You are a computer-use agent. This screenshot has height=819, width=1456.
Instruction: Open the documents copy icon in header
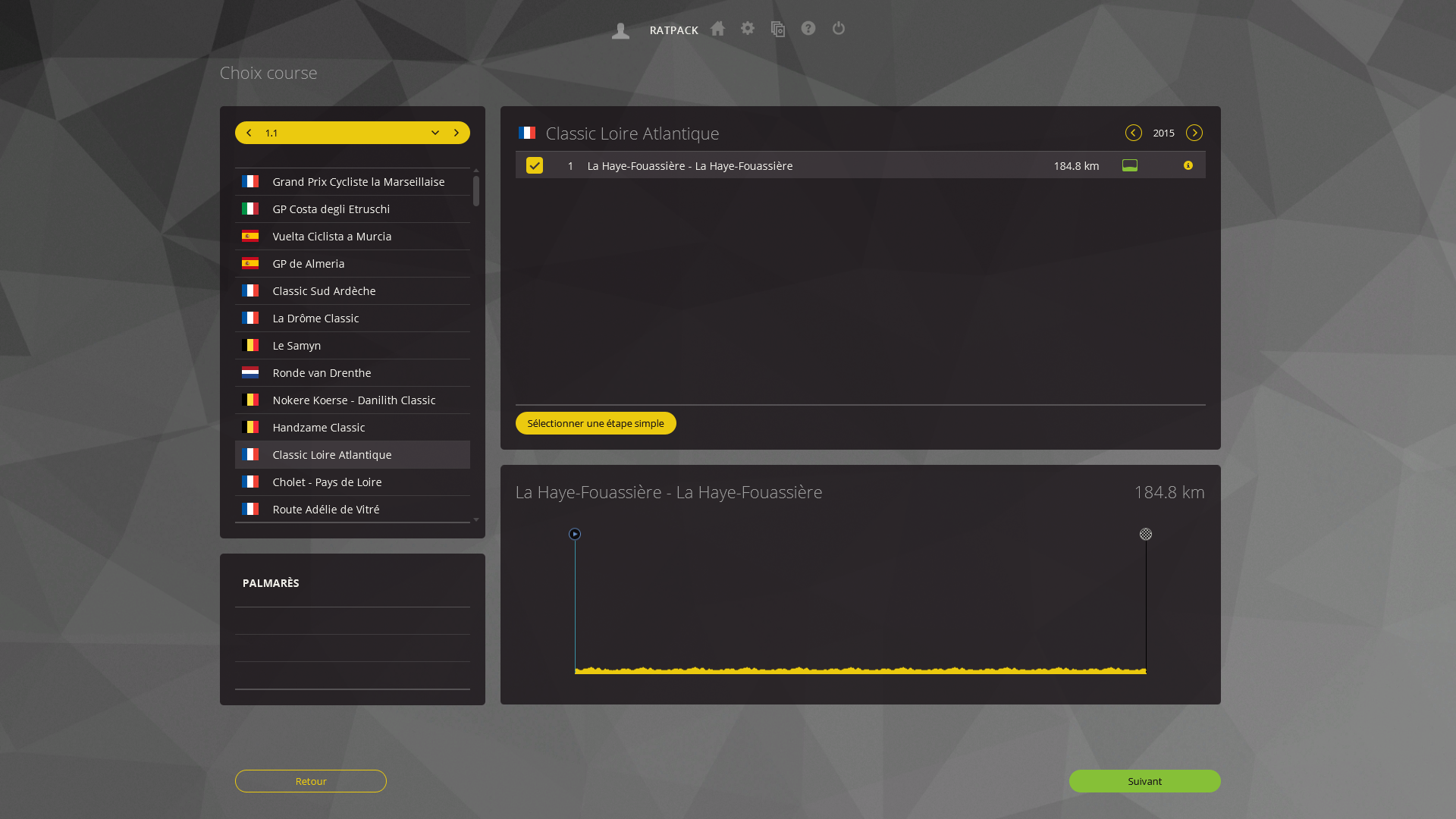[778, 29]
